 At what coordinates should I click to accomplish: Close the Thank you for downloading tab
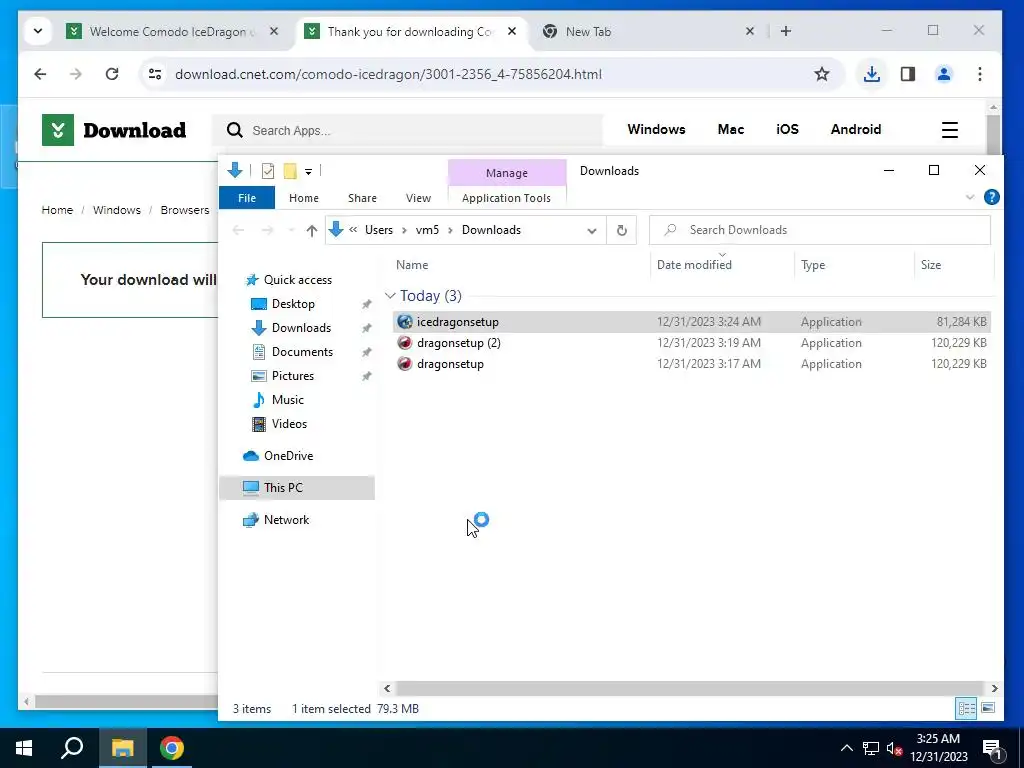pyautogui.click(x=512, y=31)
